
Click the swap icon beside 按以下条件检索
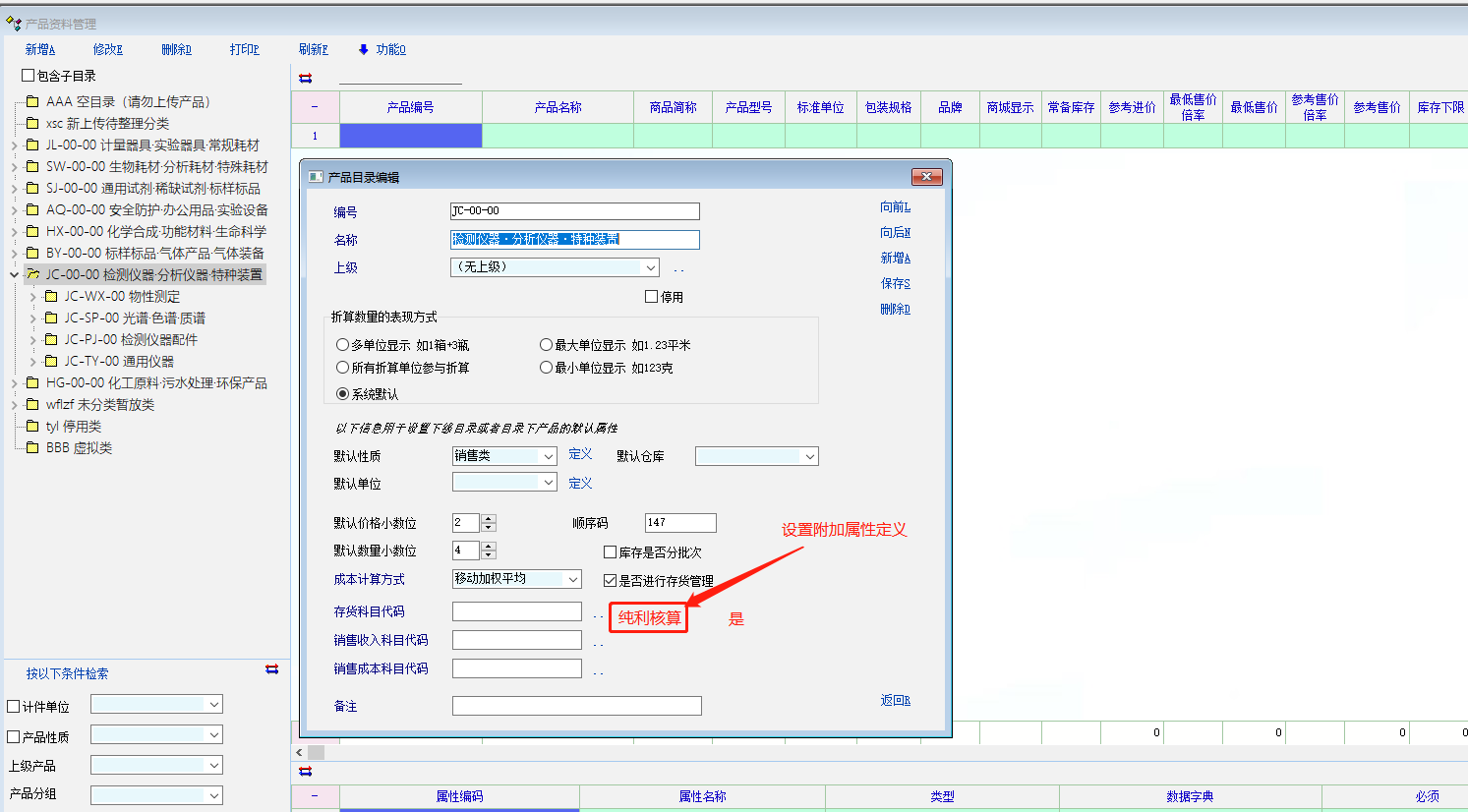[271, 669]
